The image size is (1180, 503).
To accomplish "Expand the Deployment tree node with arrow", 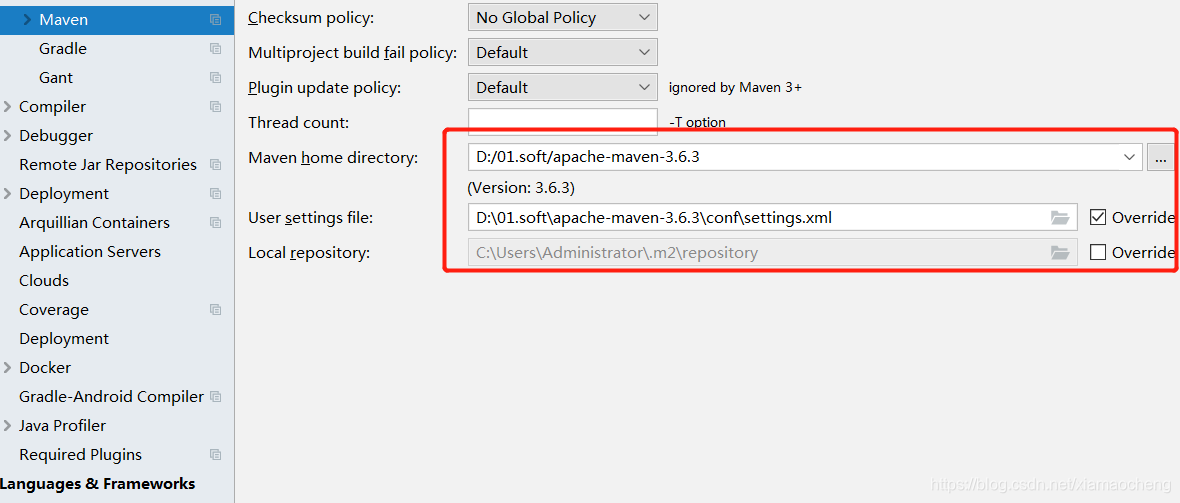I will [x=8, y=194].
